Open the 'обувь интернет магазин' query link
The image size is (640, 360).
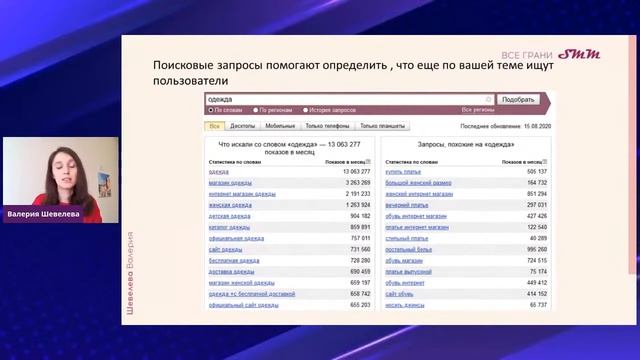pyautogui.click(x=416, y=216)
